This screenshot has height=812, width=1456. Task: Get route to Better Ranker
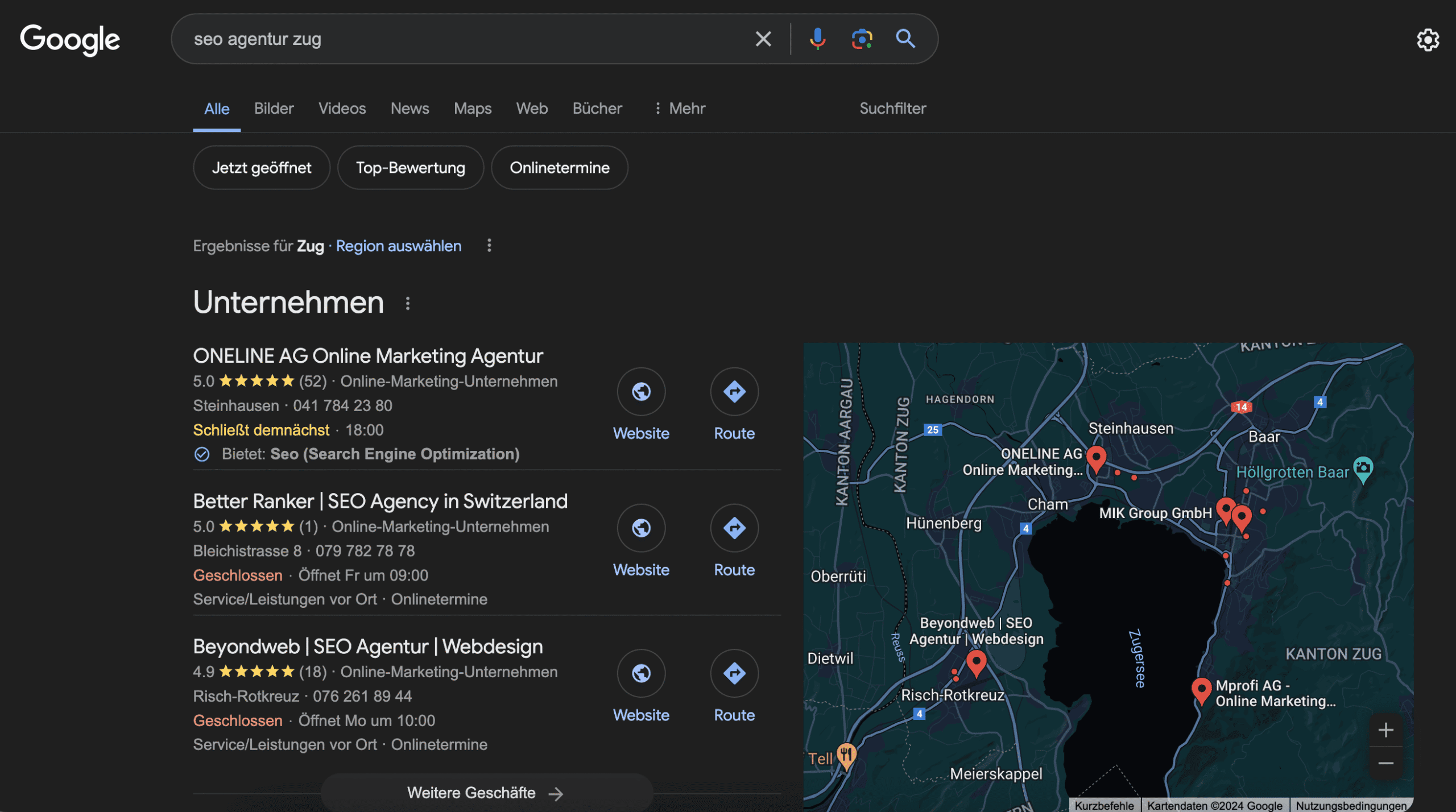coord(734,528)
